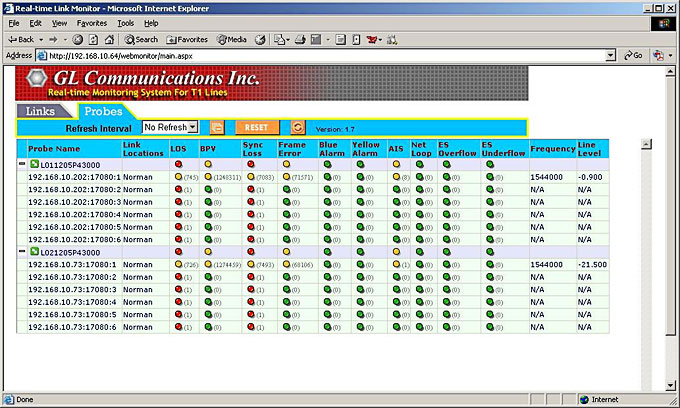Viewport: 680px width, 408px height.
Task: Open the Favorites menu
Action: pyautogui.click(x=92, y=23)
